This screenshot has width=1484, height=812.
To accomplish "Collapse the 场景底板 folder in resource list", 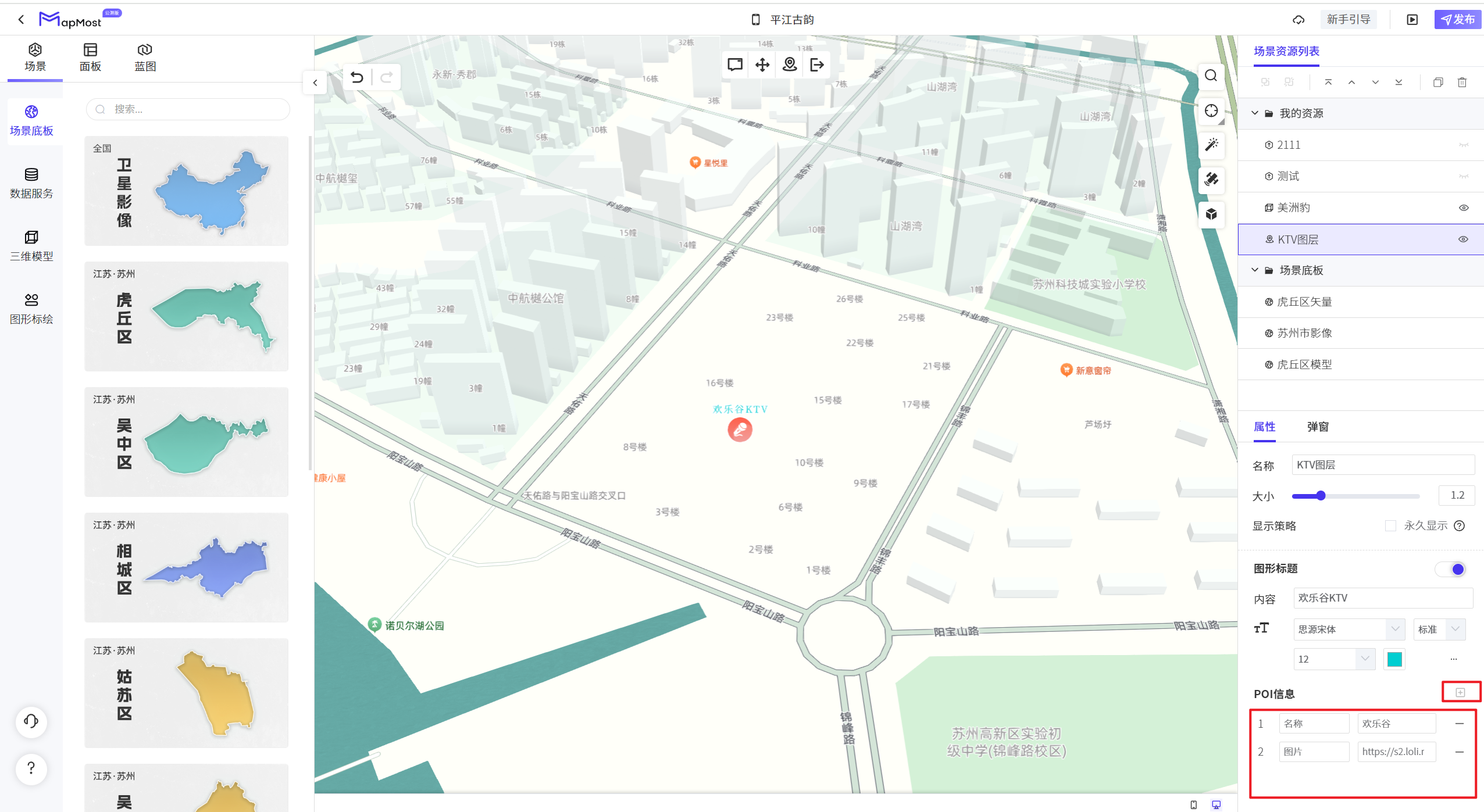I will pyautogui.click(x=1255, y=270).
